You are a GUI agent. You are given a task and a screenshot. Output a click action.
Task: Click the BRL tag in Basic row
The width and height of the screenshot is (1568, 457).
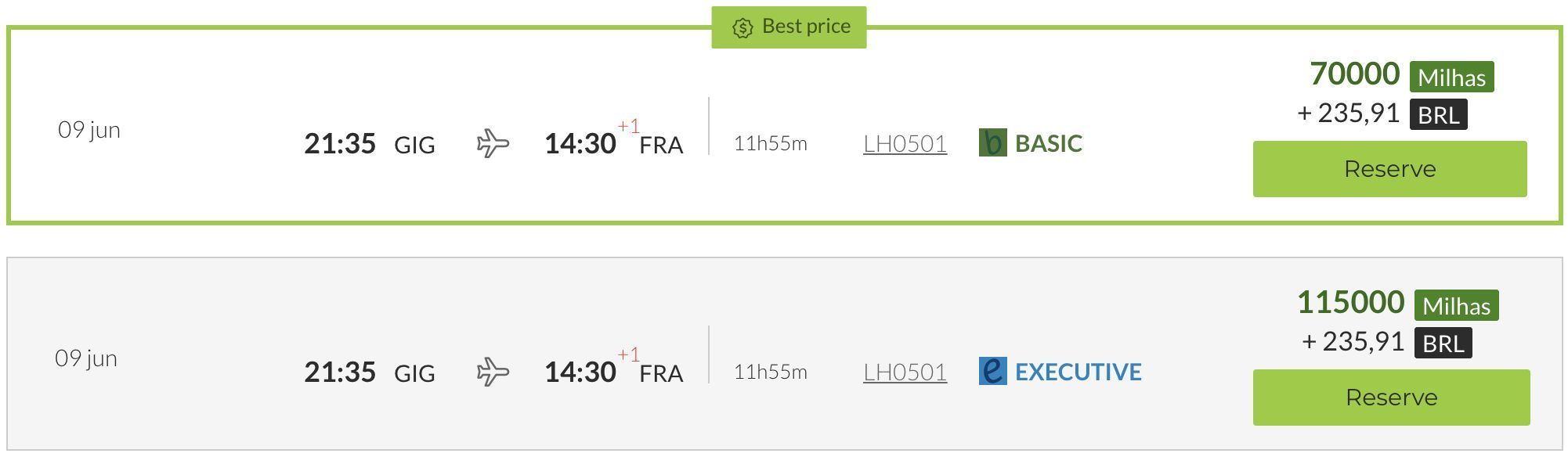point(1438,114)
